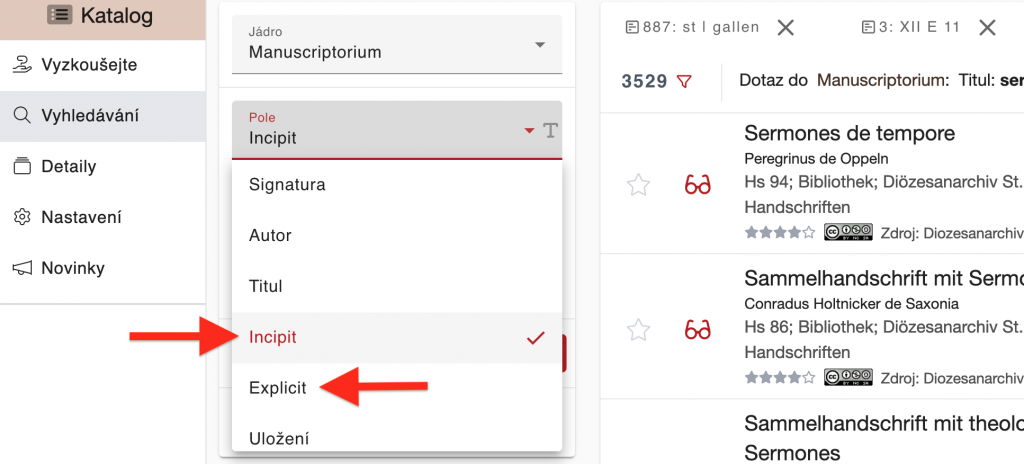Click the Novinky megaphone icon
The width and height of the screenshot is (1024, 464).
point(22,268)
